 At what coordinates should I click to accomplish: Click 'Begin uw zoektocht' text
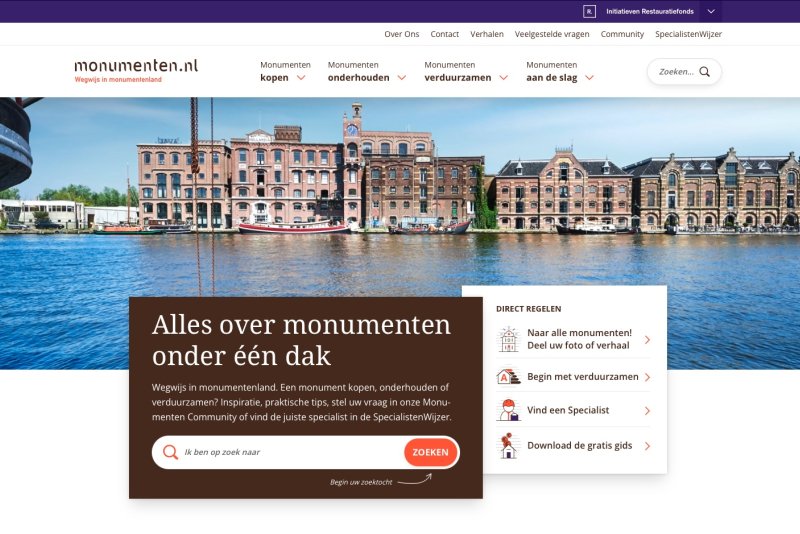point(361,482)
